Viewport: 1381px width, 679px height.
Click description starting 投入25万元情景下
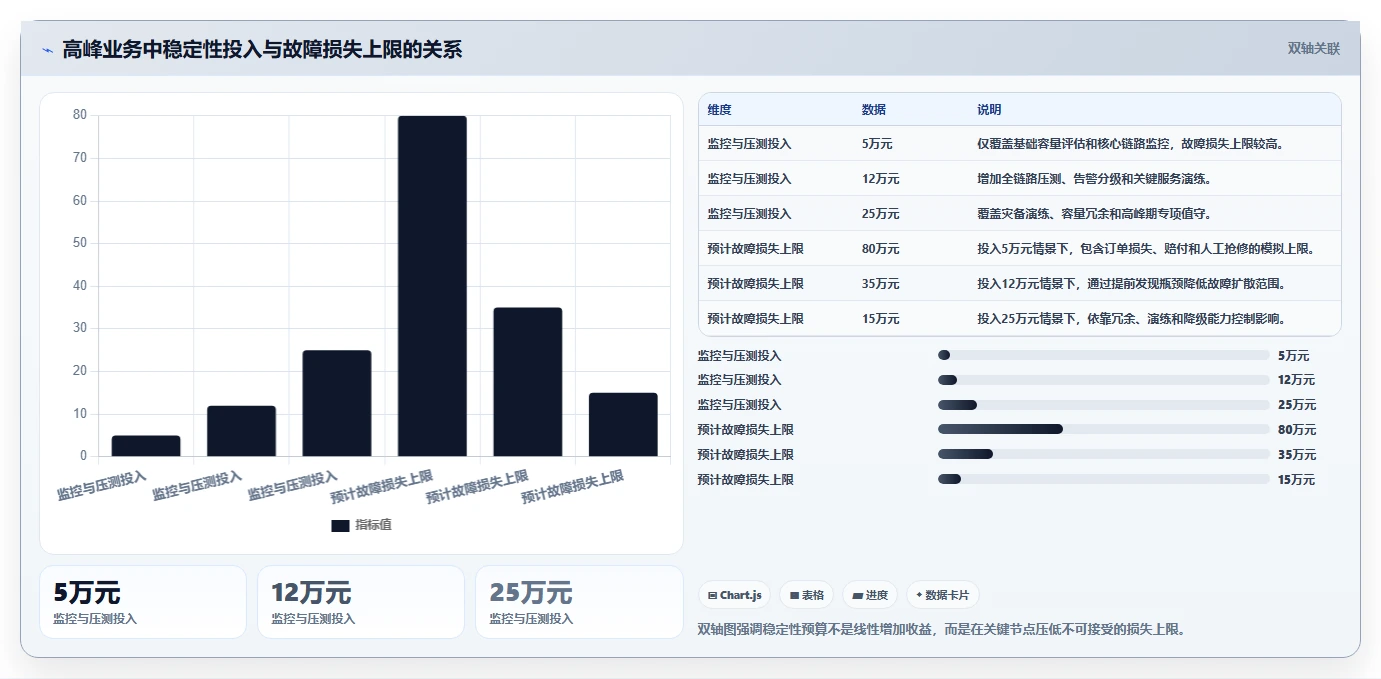point(1131,319)
